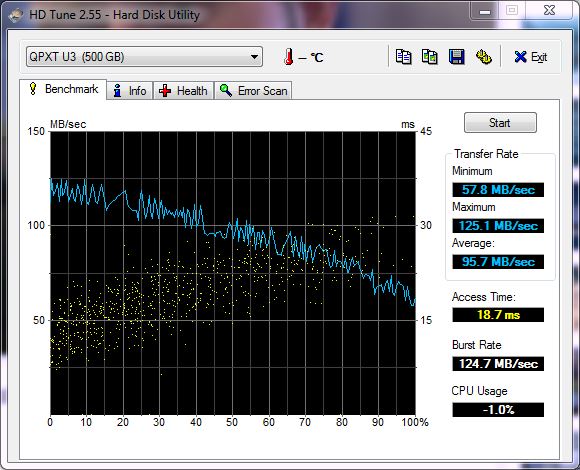Click the Access Time 18.7 ms readout
The image size is (580, 470).
(x=498, y=315)
